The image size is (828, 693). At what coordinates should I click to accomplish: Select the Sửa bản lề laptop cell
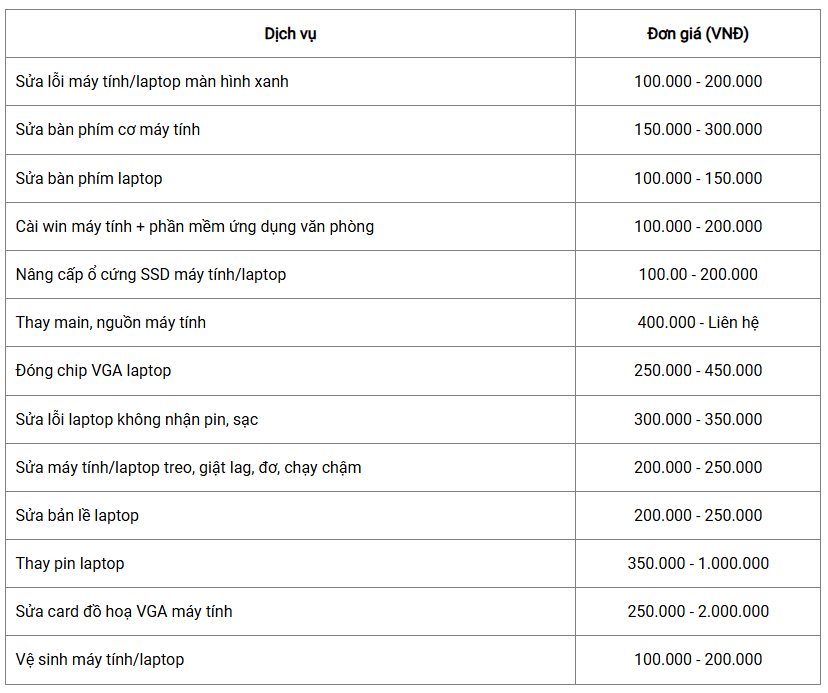290,516
